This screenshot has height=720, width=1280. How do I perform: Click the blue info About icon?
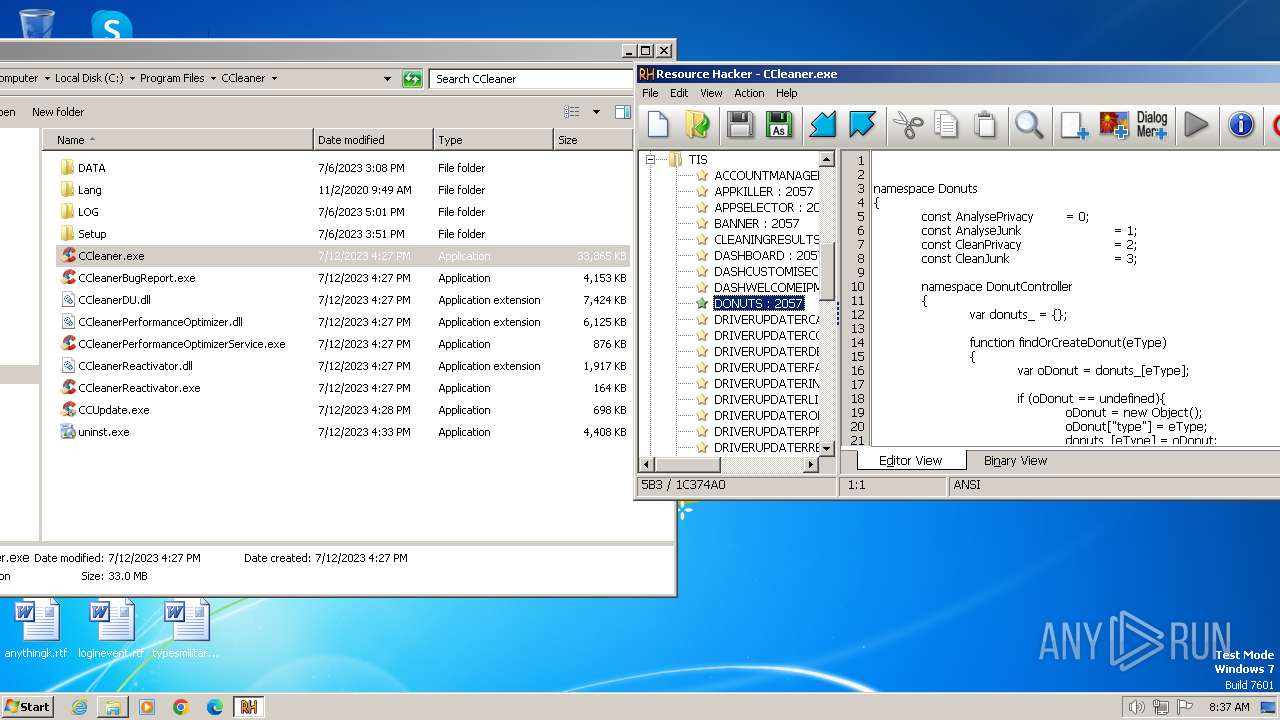(x=1241, y=124)
